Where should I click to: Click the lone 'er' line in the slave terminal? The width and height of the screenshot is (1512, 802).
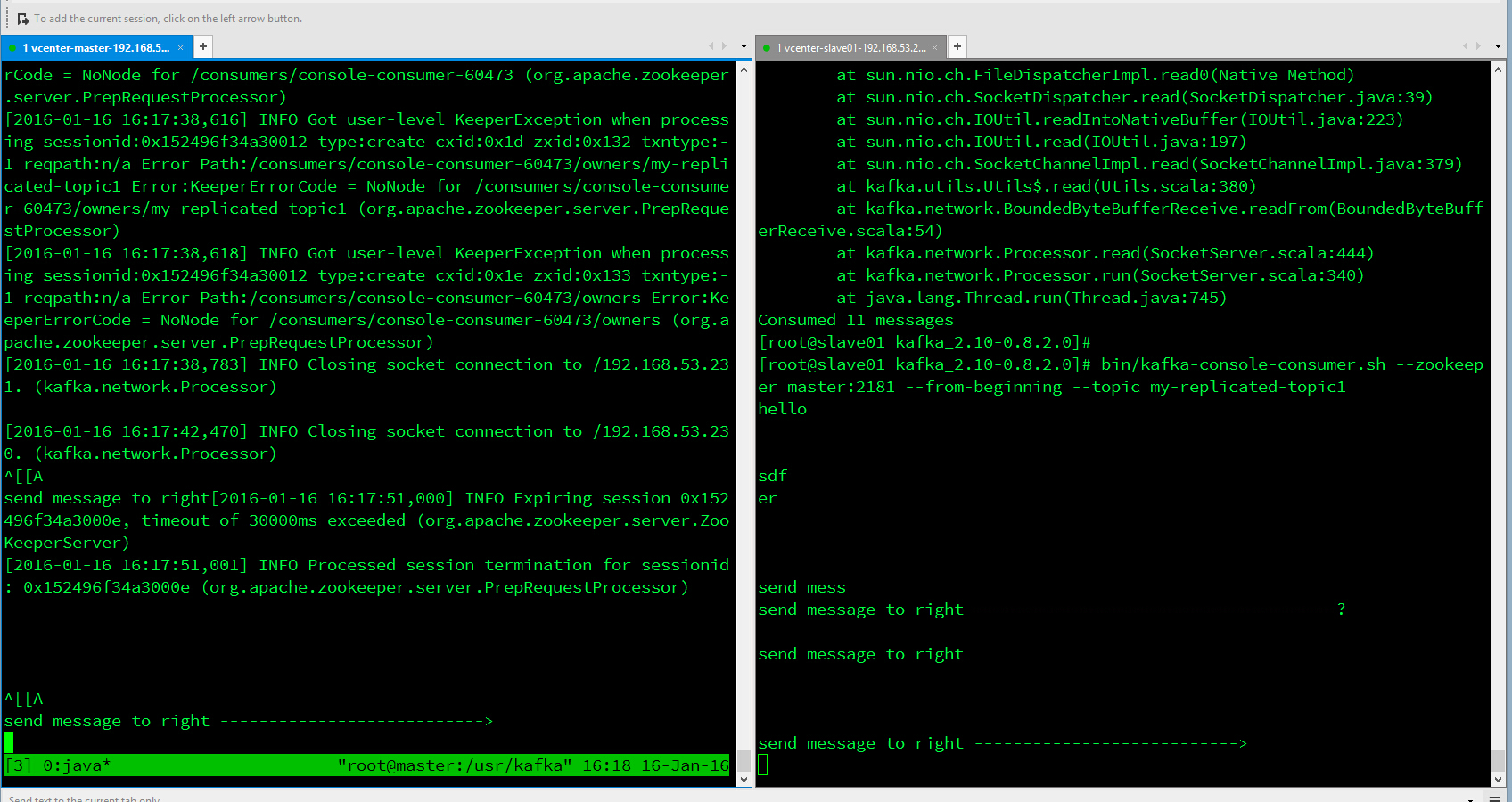(x=768, y=498)
